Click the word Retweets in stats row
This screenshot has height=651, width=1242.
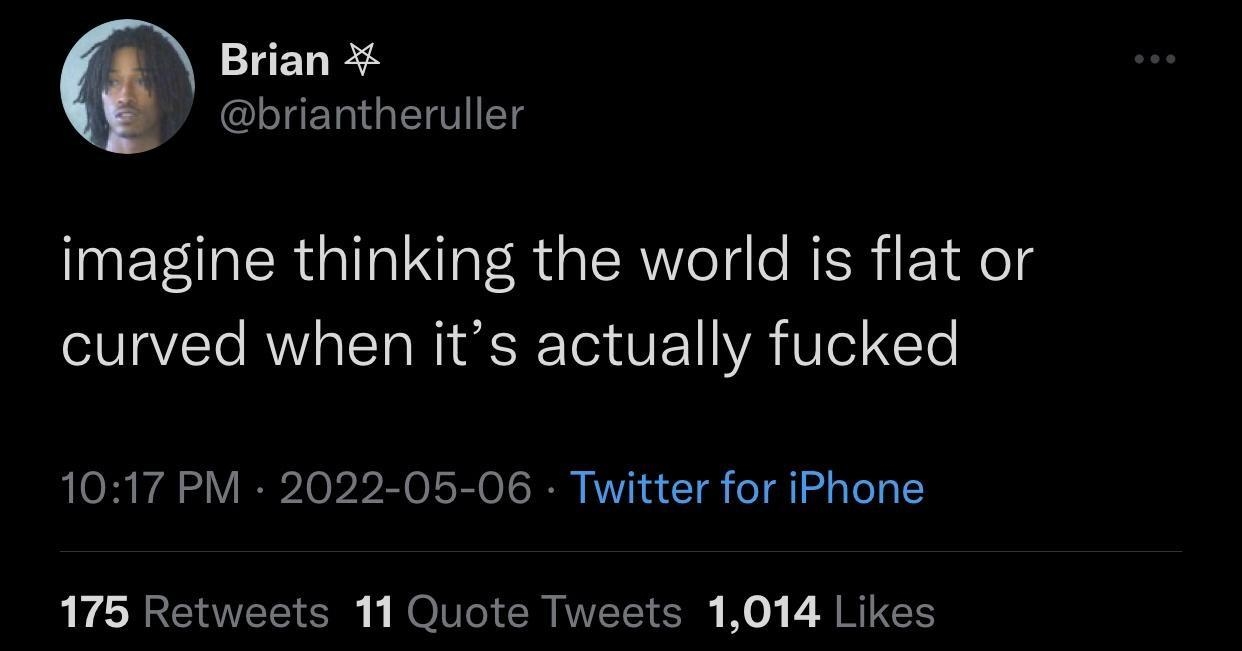point(236,611)
